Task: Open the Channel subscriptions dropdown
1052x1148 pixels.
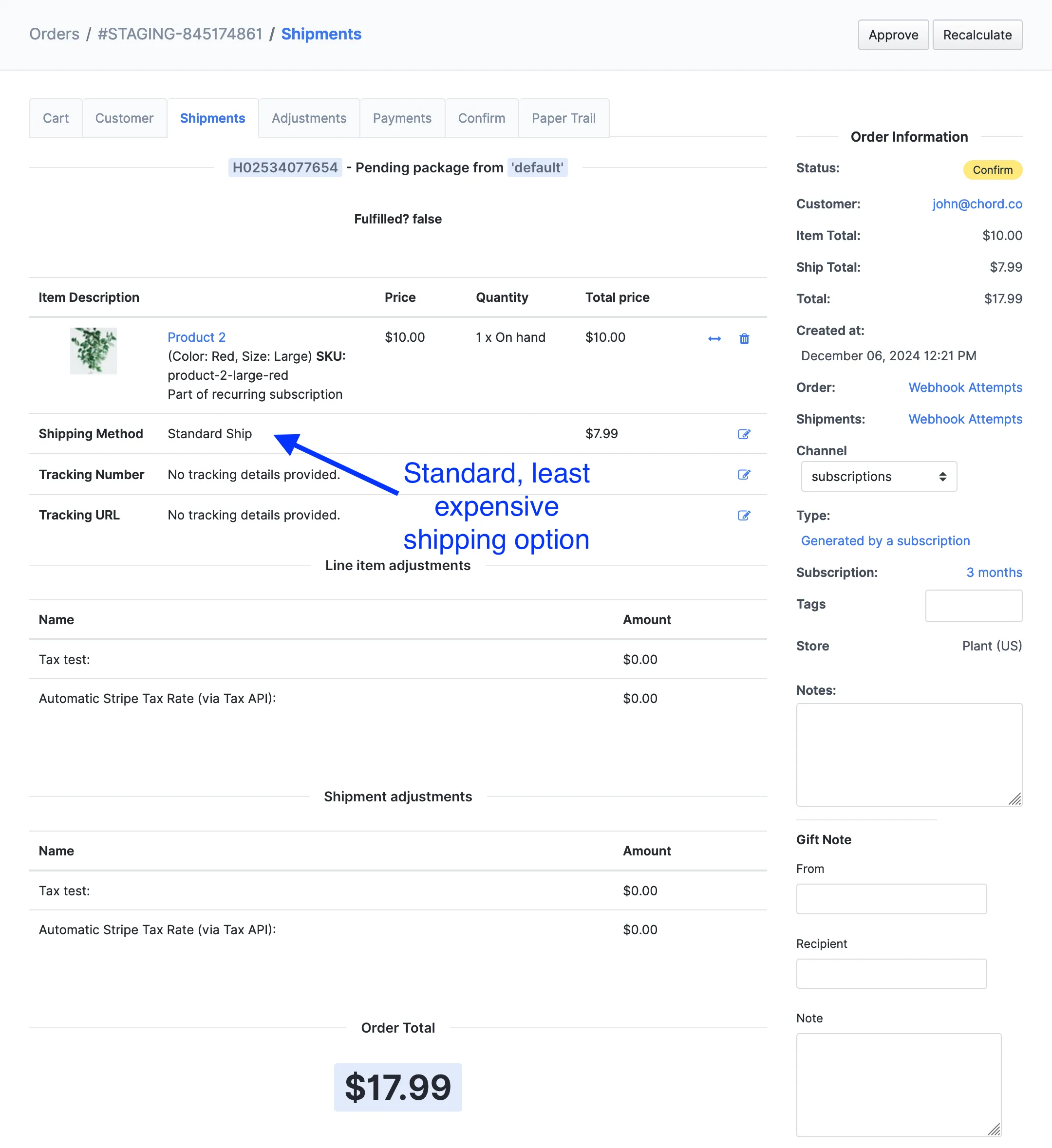Action: pos(879,477)
